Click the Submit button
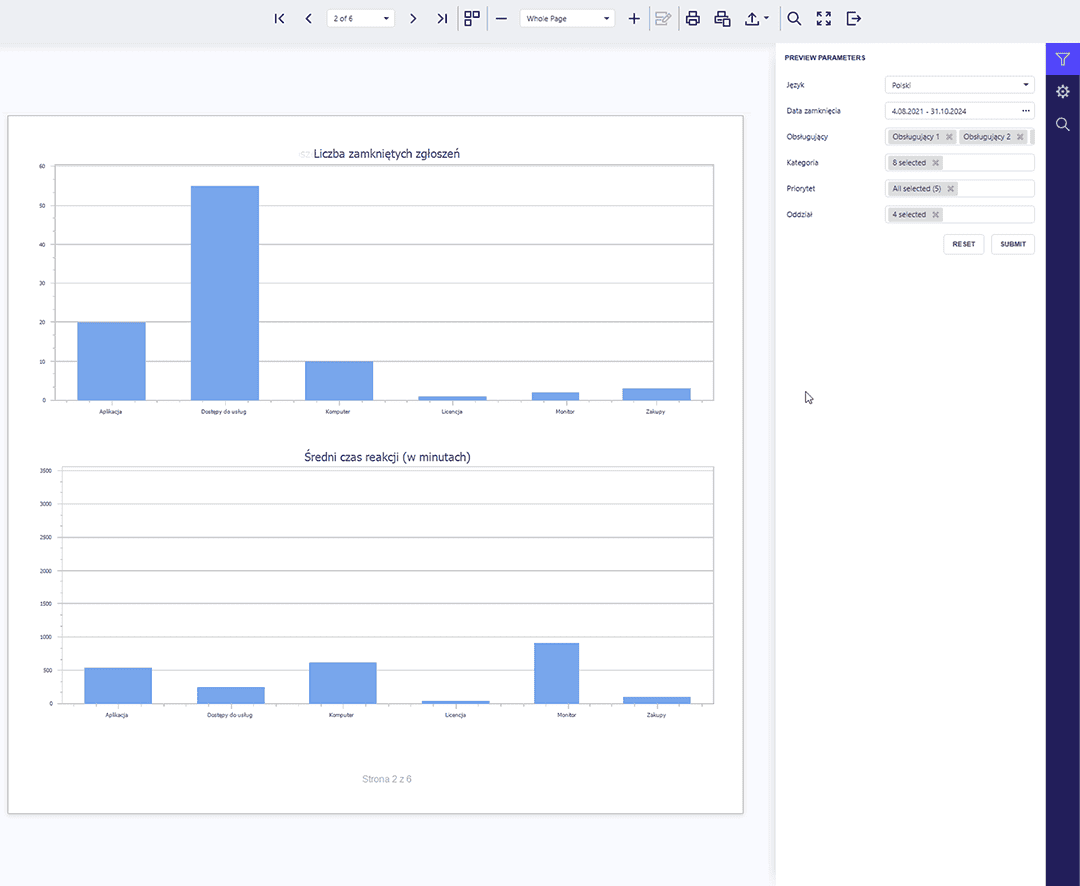1080x886 pixels. 1012,244
